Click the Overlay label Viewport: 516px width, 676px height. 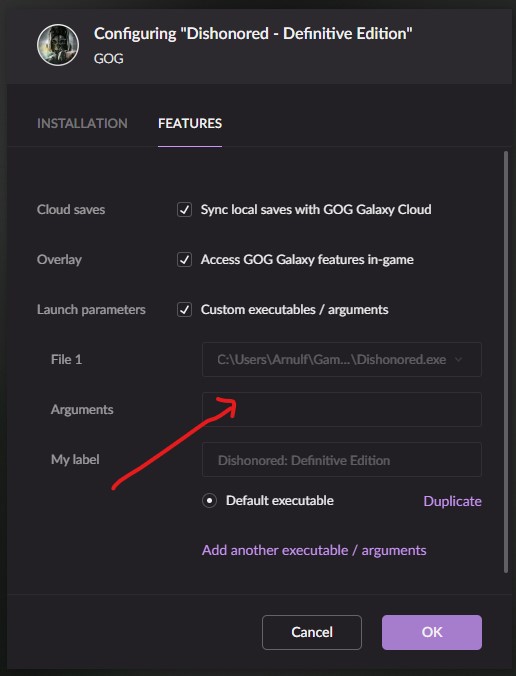click(59, 260)
